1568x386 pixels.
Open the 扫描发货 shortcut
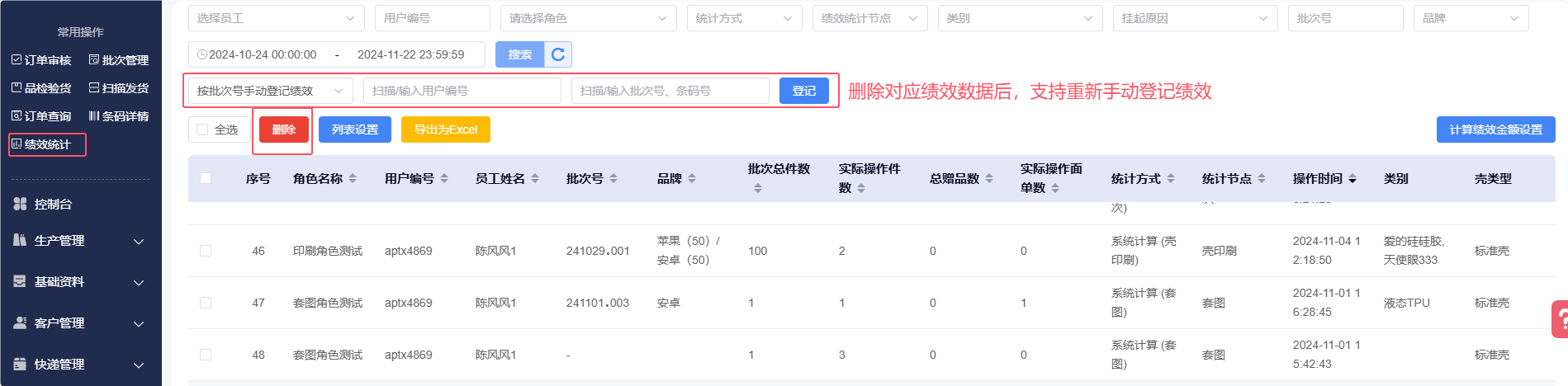119,88
